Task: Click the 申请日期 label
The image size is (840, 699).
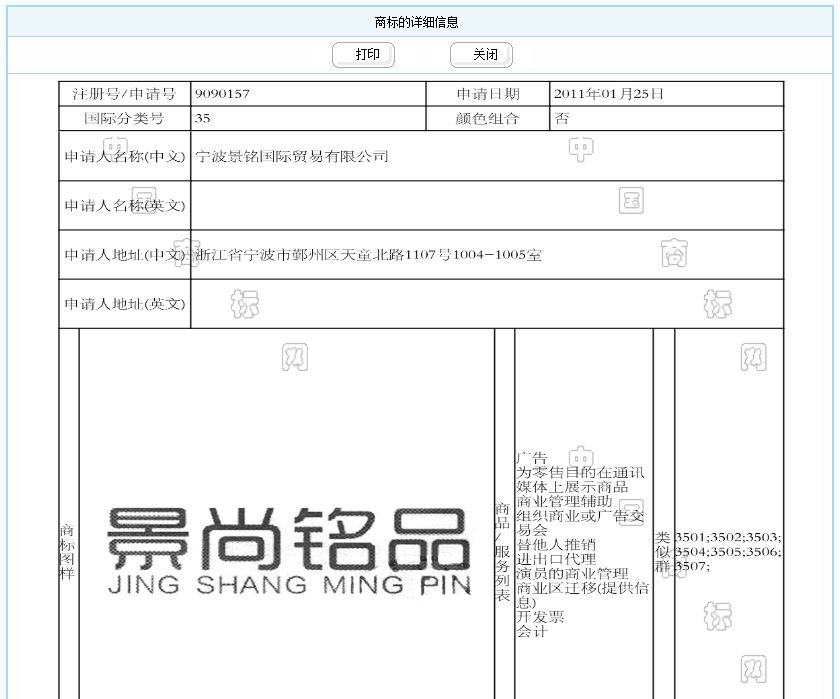Action: coord(488,94)
